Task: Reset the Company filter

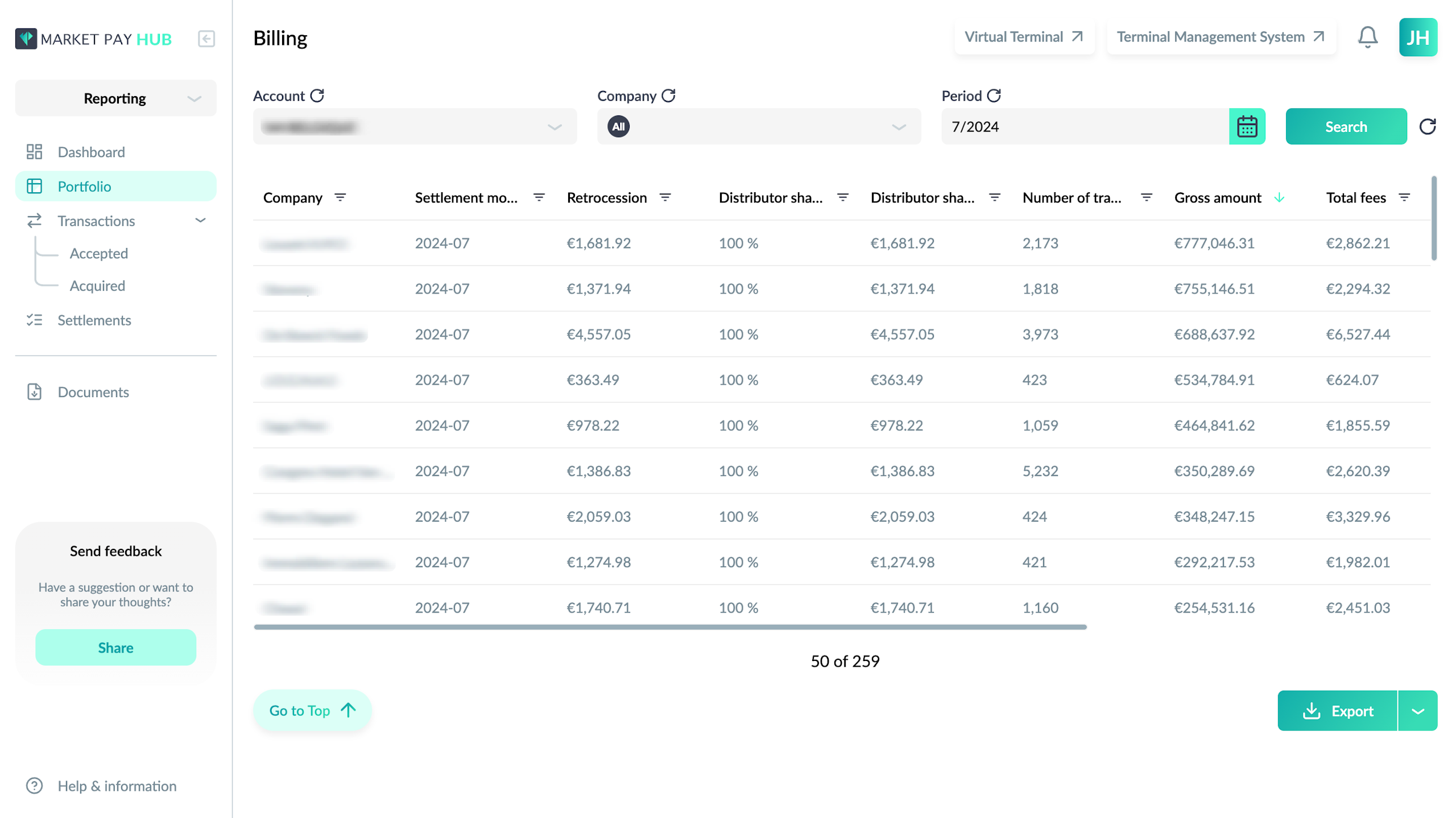Action: tap(669, 96)
